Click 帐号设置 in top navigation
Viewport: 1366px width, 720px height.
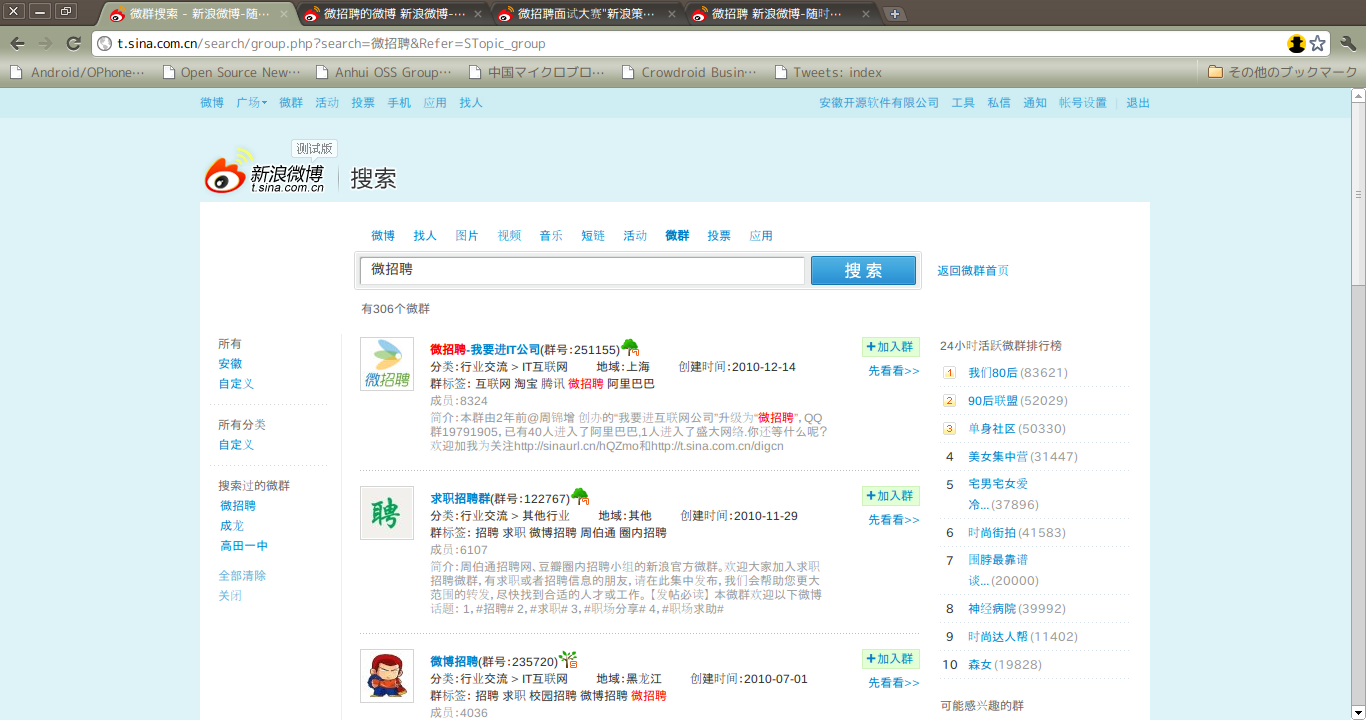tap(1083, 103)
